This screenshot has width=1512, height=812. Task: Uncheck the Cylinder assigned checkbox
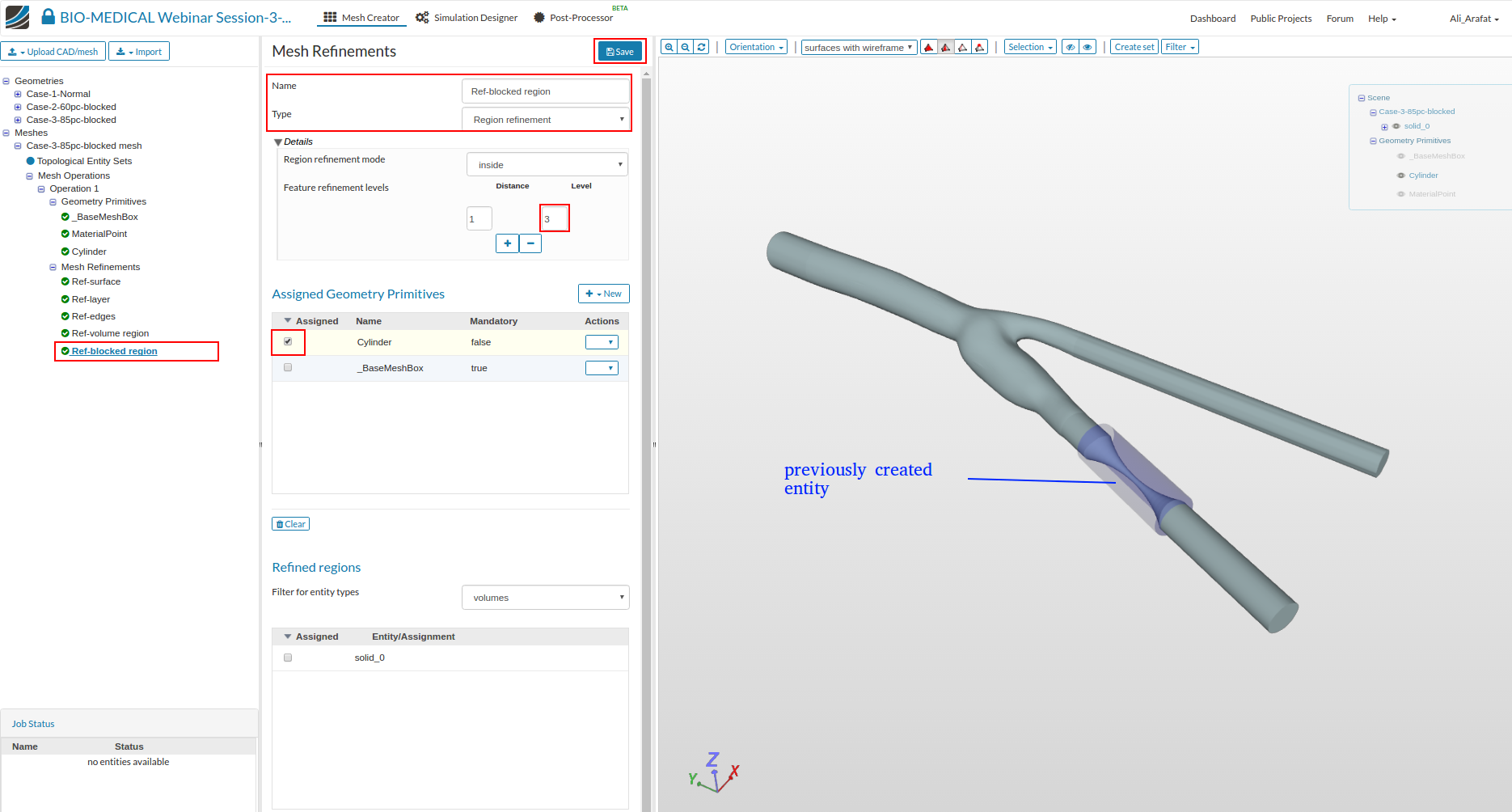(x=288, y=341)
